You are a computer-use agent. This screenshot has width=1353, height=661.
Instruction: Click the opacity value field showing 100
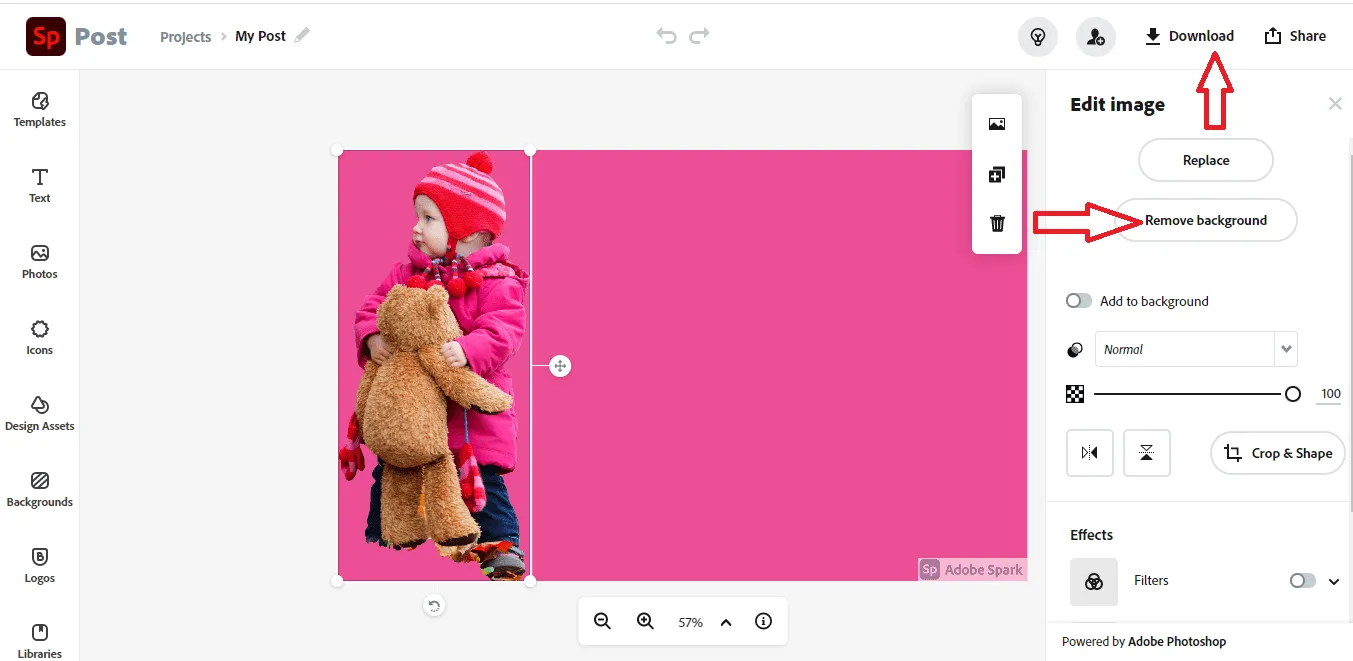tap(1330, 394)
